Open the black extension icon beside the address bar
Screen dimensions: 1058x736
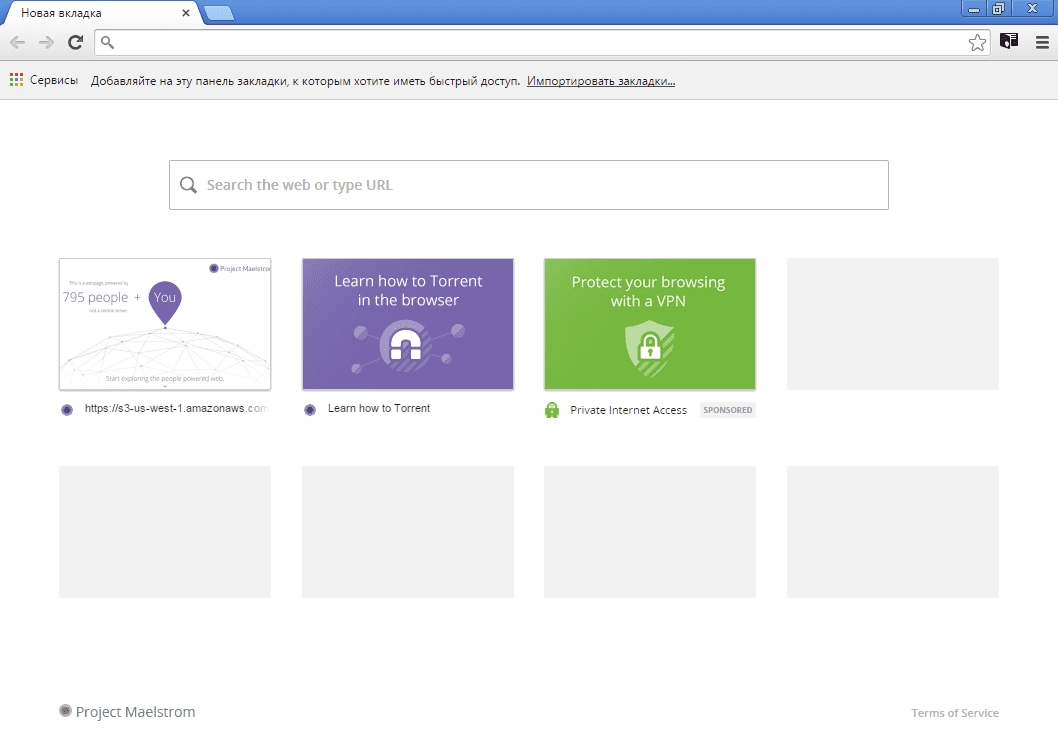[1009, 42]
